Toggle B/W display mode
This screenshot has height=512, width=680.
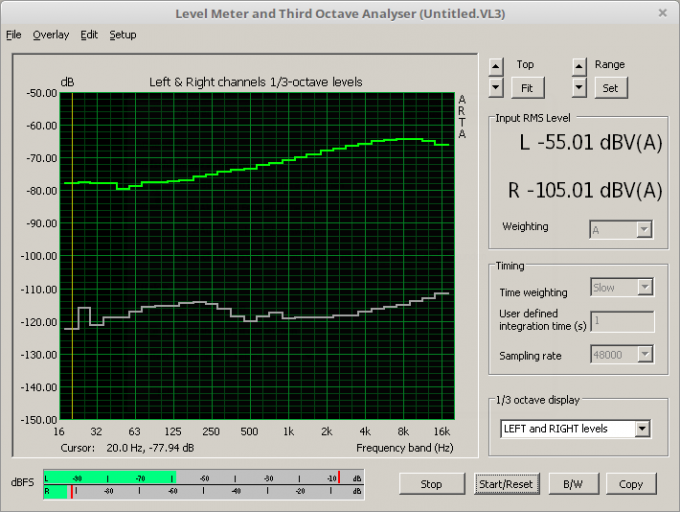point(573,484)
